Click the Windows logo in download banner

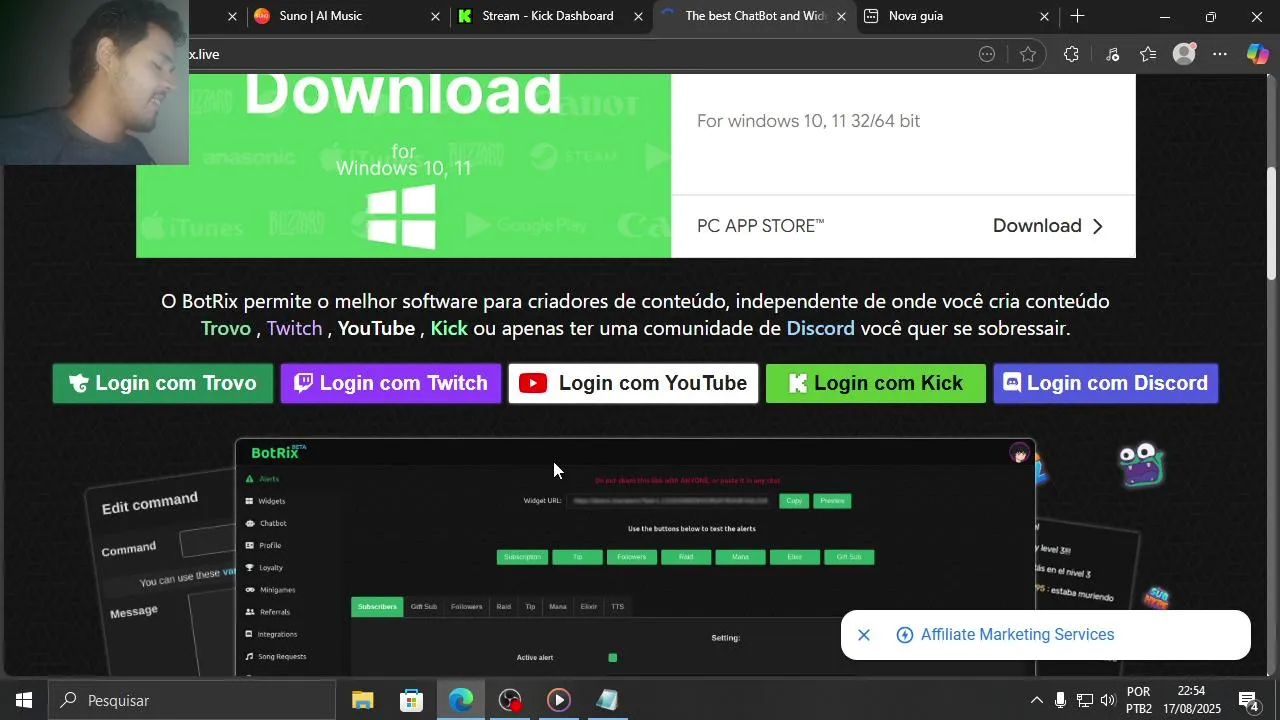point(402,217)
